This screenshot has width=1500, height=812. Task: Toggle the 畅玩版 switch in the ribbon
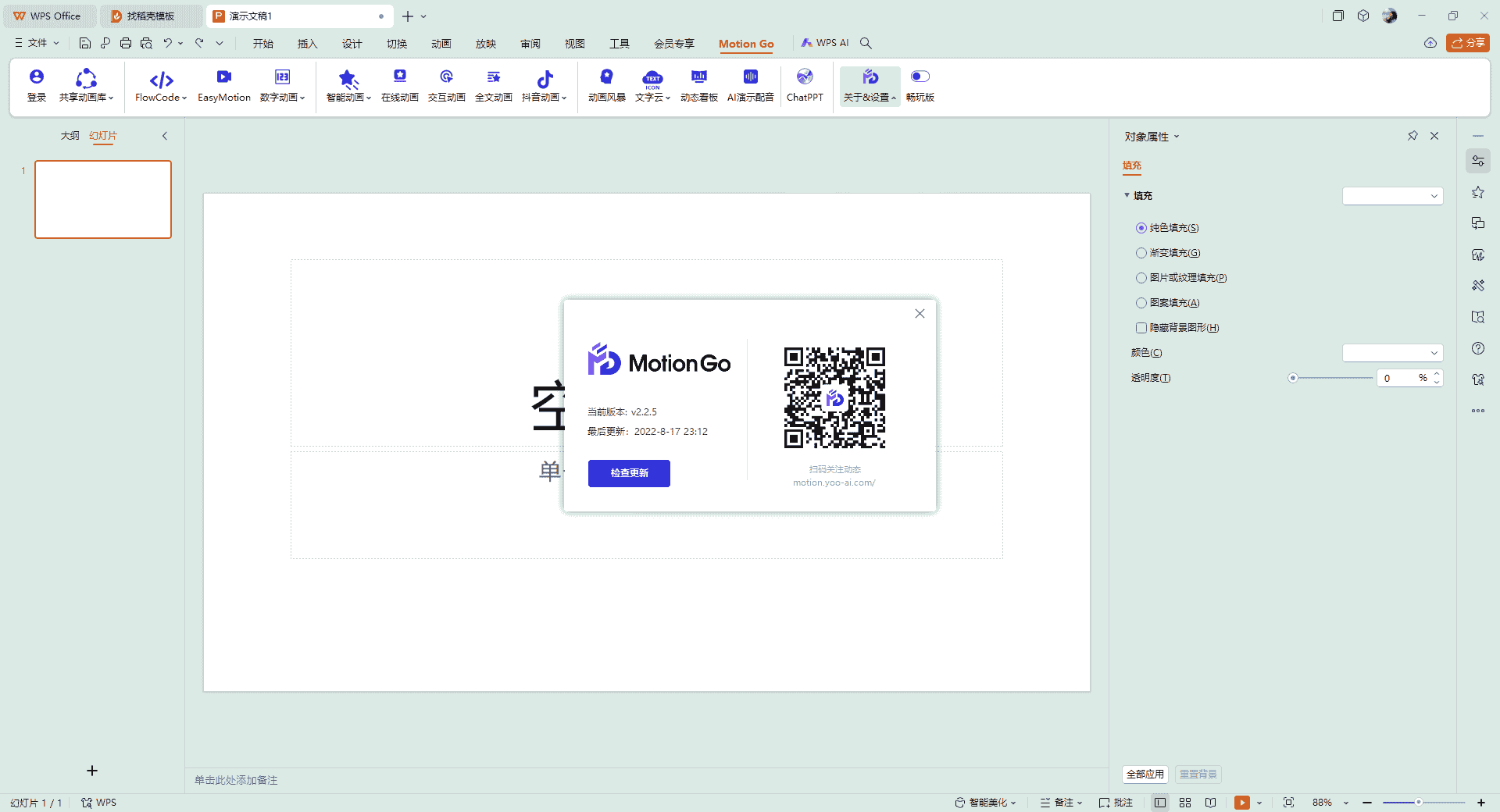[x=920, y=76]
